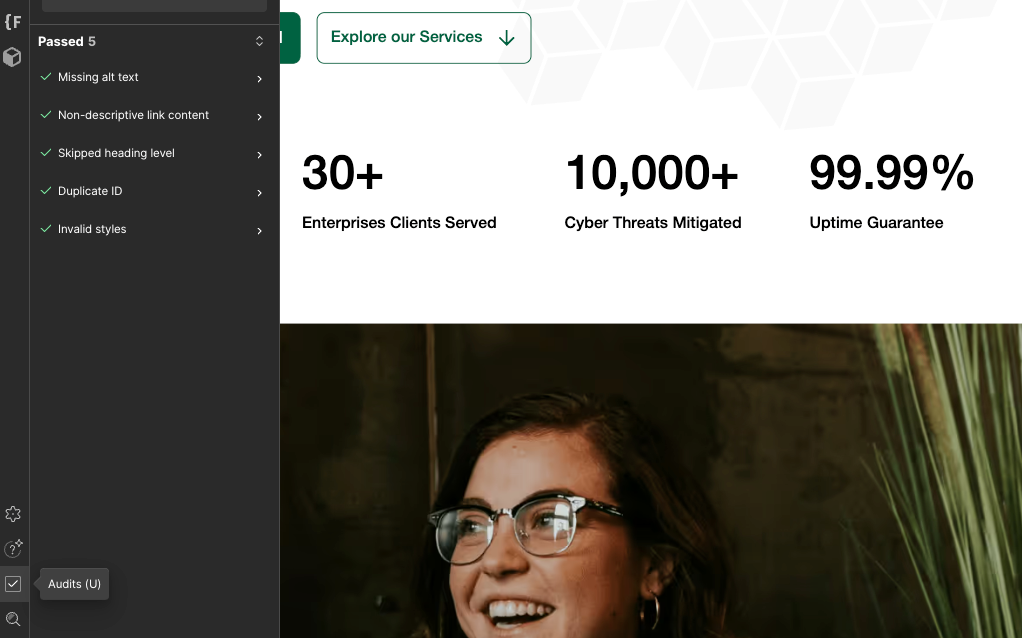Click the green check beside Missing alt text
The image size is (1022, 638).
click(46, 77)
